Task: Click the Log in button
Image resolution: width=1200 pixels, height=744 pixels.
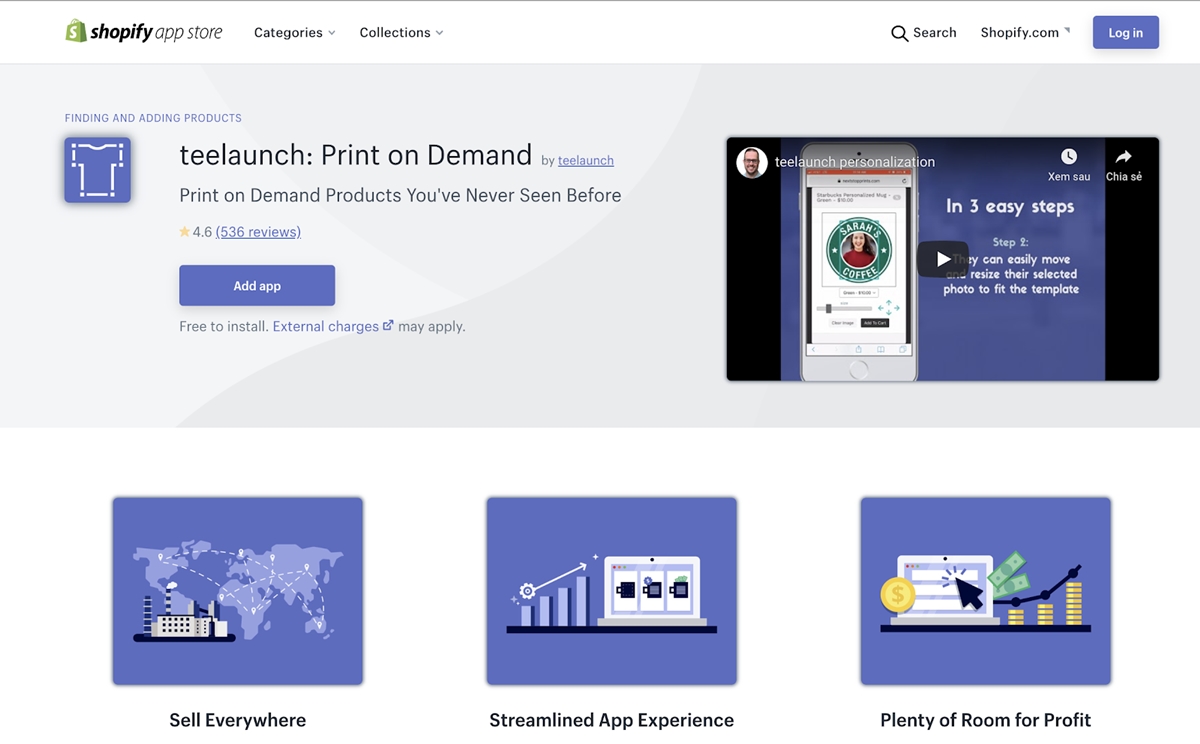Action: tap(1126, 33)
